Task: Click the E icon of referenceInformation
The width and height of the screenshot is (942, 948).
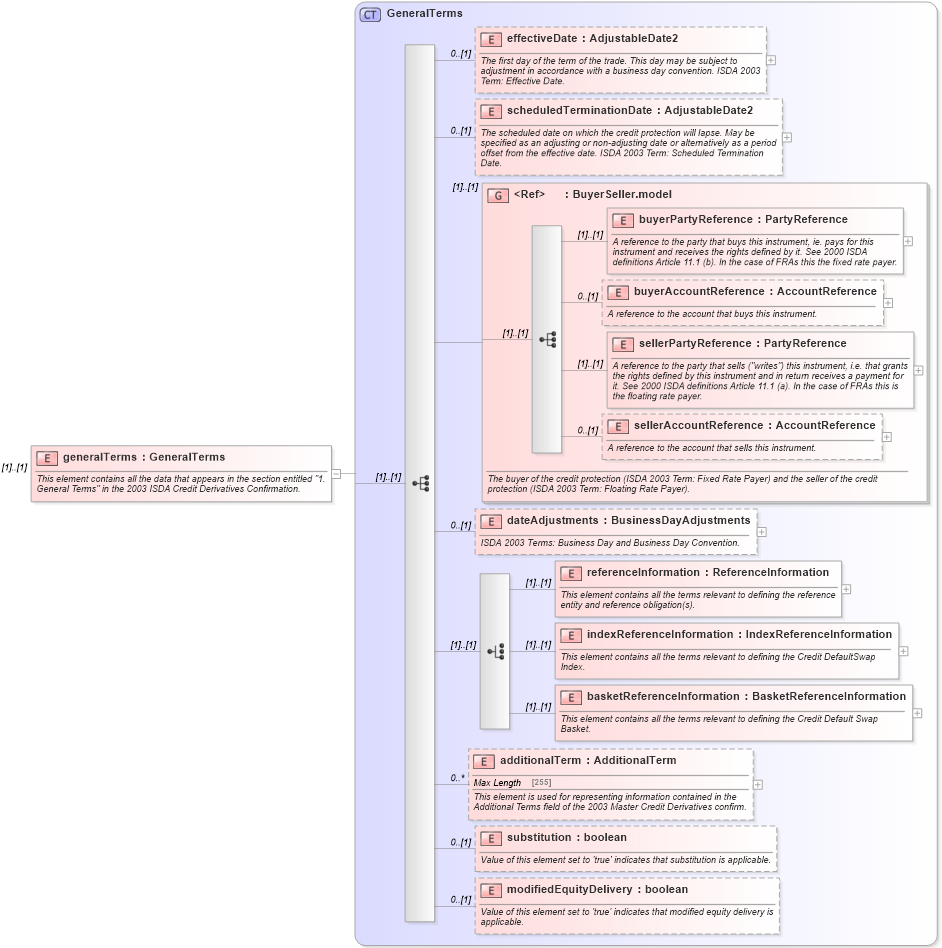Action: click(571, 574)
